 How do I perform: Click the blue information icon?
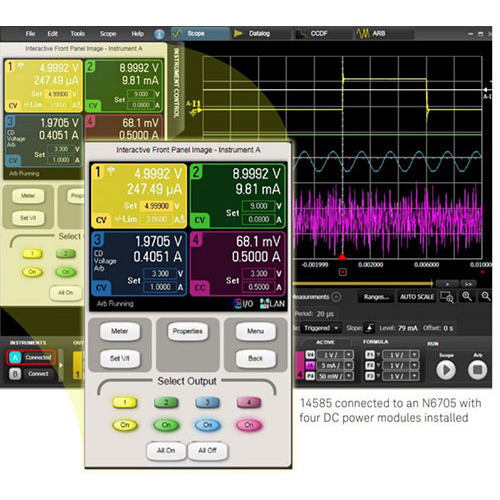(159, 34)
